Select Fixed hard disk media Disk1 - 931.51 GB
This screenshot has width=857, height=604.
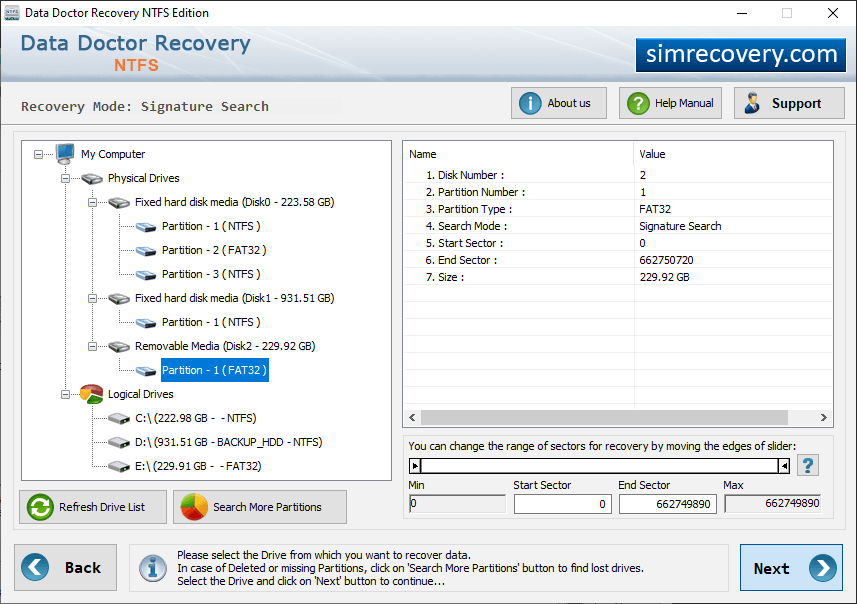coord(234,298)
